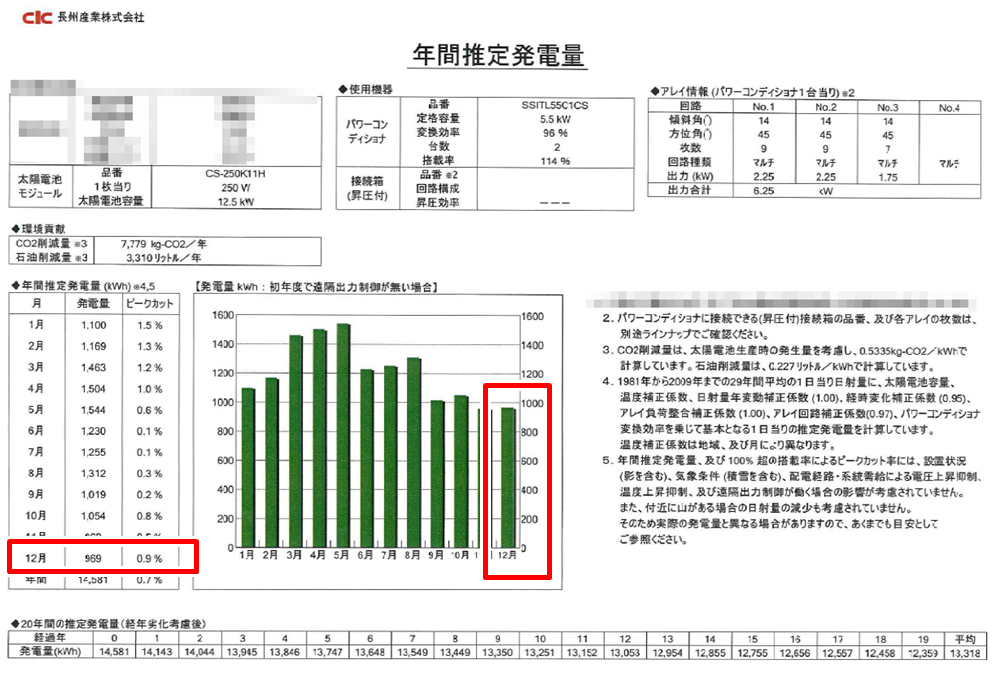The width and height of the screenshot is (1000, 694).
Task: Select power conditioner model SSITL55C1CS
Action: 555,105
